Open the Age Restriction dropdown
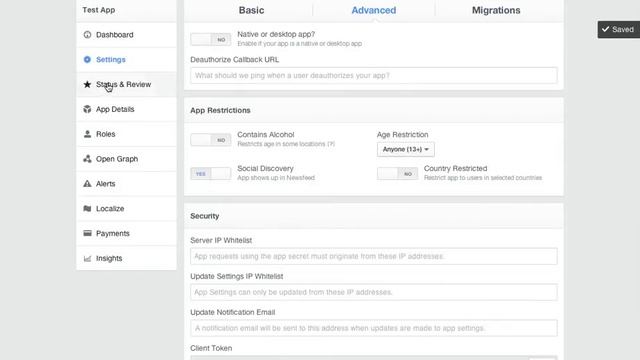 pyautogui.click(x=406, y=149)
